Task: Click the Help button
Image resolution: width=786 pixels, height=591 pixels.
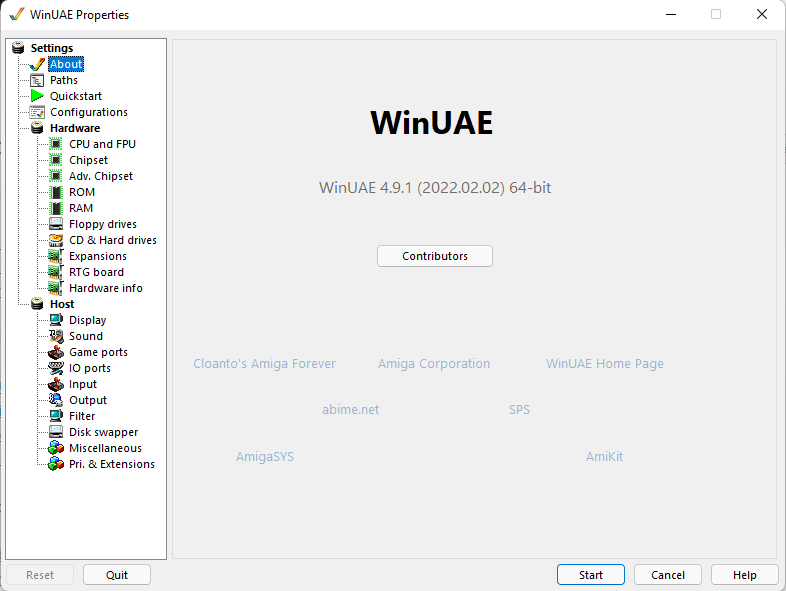Action: point(744,575)
